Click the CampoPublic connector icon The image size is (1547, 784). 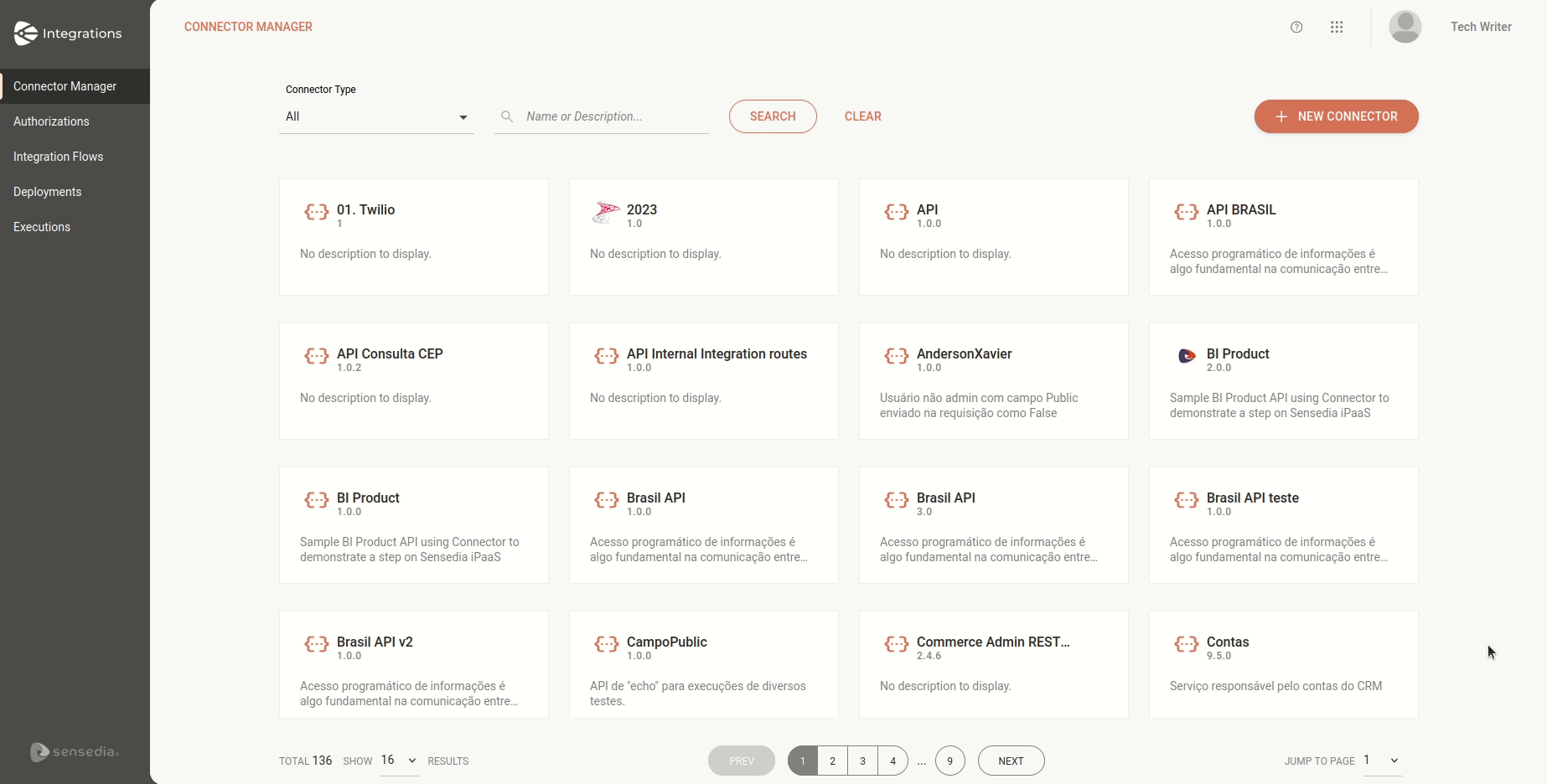coord(605,644)
